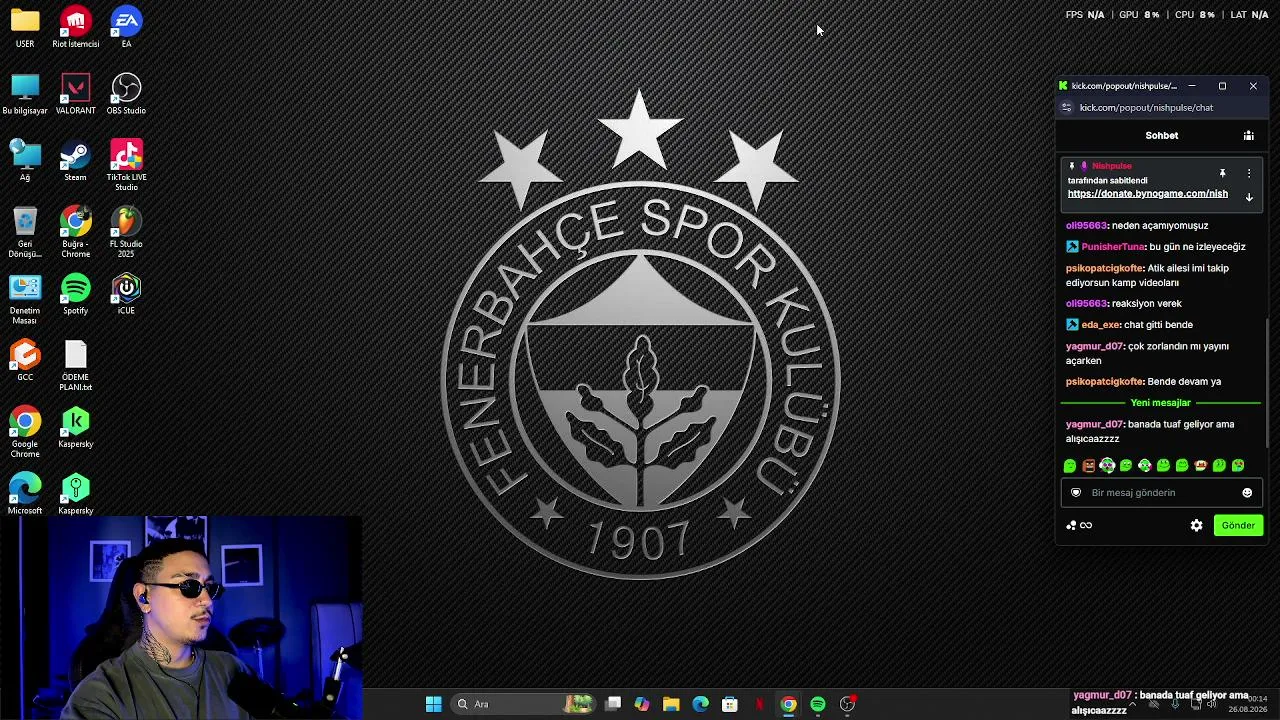
Task: Open OBS Studio from the taskbar
Action: click(847, 704)
